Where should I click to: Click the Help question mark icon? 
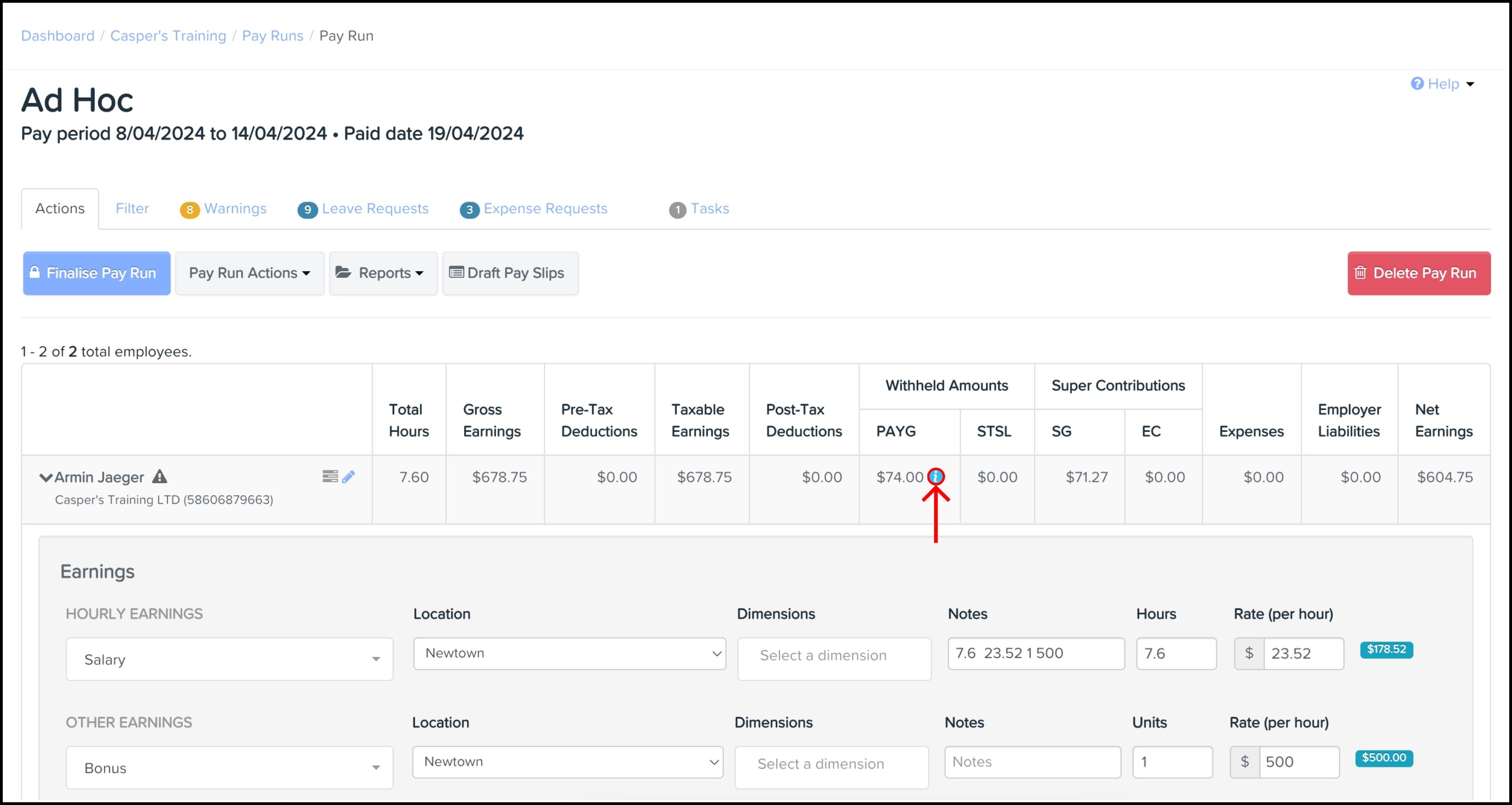1417,84
